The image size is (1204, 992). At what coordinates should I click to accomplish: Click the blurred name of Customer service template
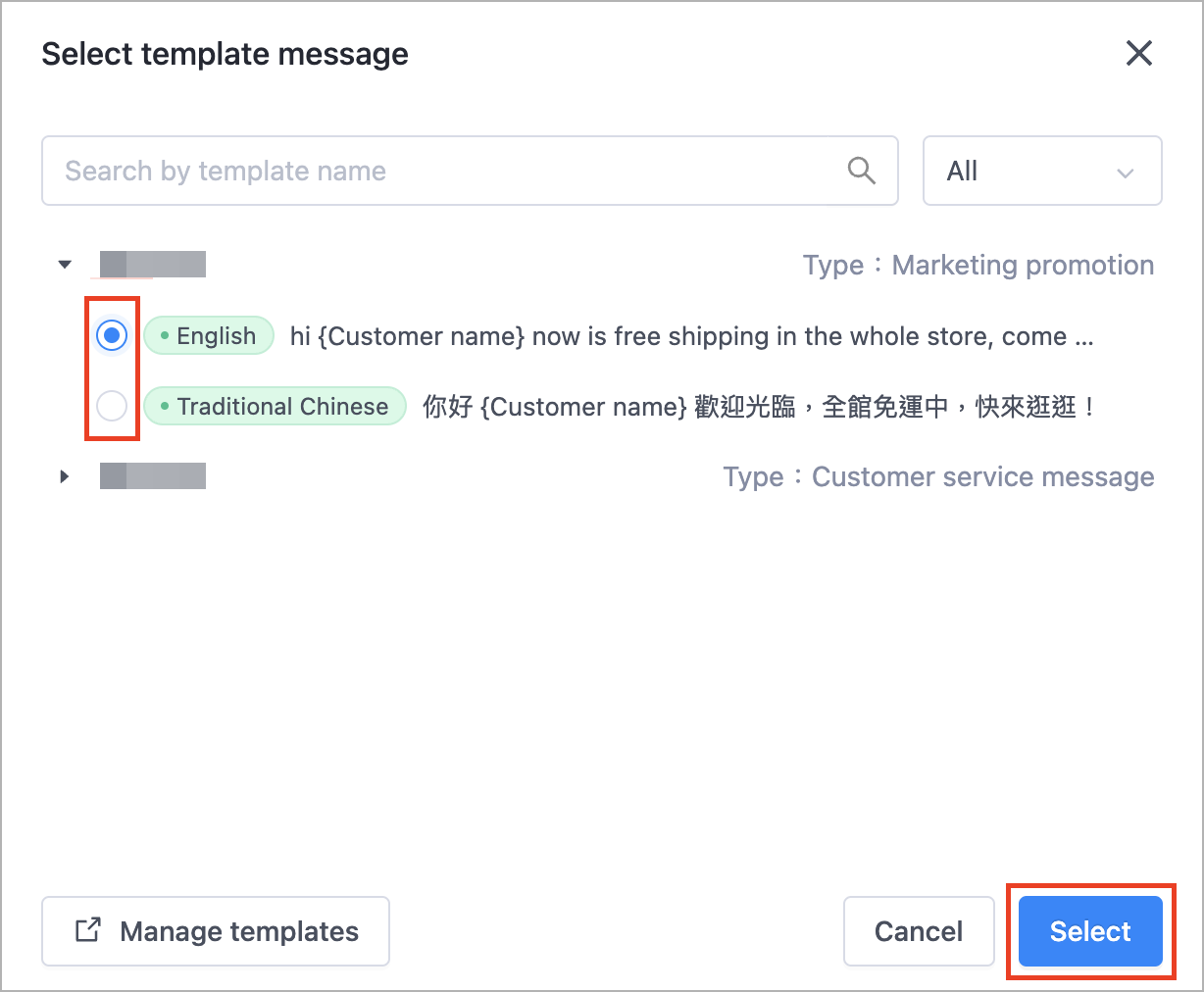pos(153,476)
